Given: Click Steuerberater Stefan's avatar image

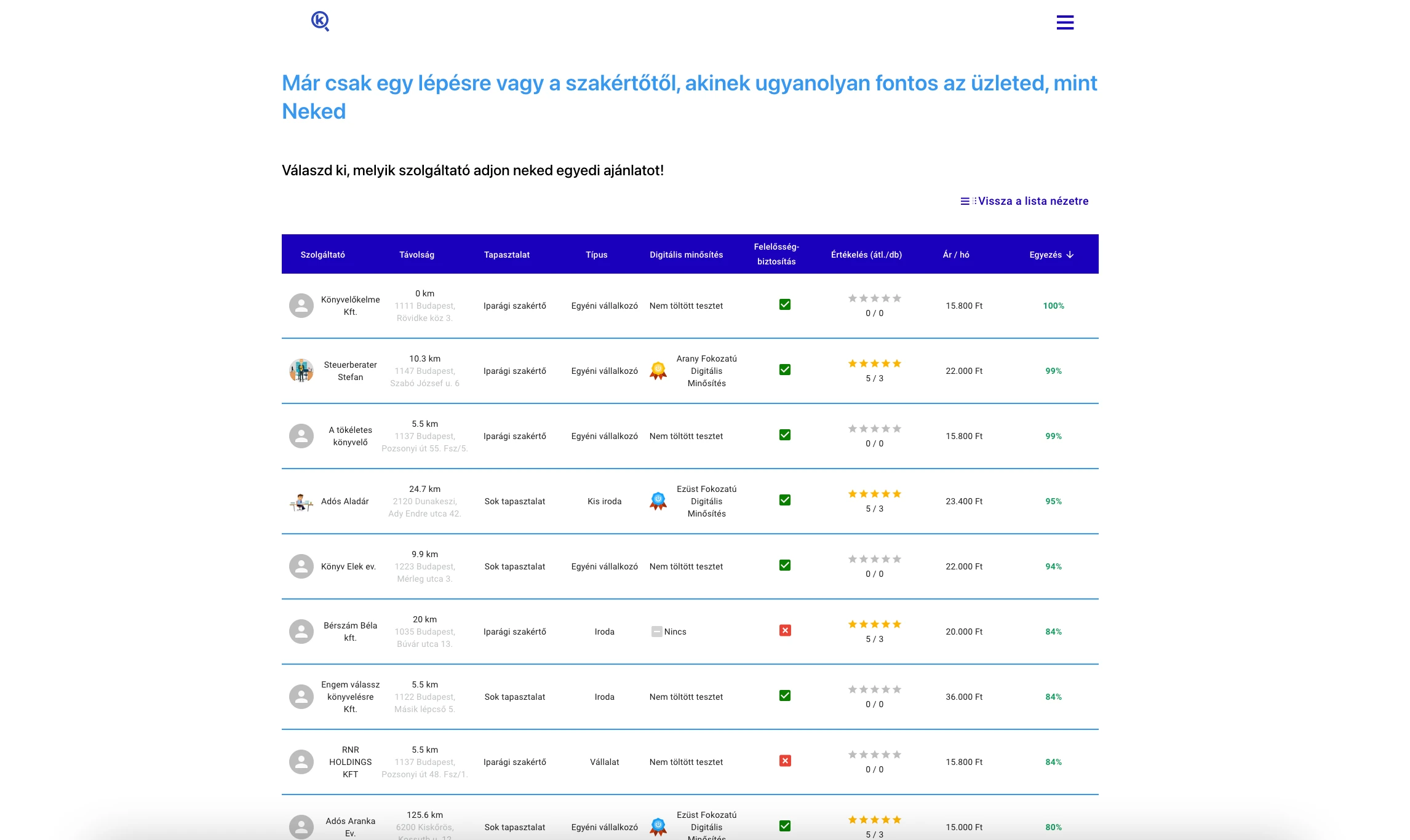Looking at the screenshot, I should click(301, 371).
